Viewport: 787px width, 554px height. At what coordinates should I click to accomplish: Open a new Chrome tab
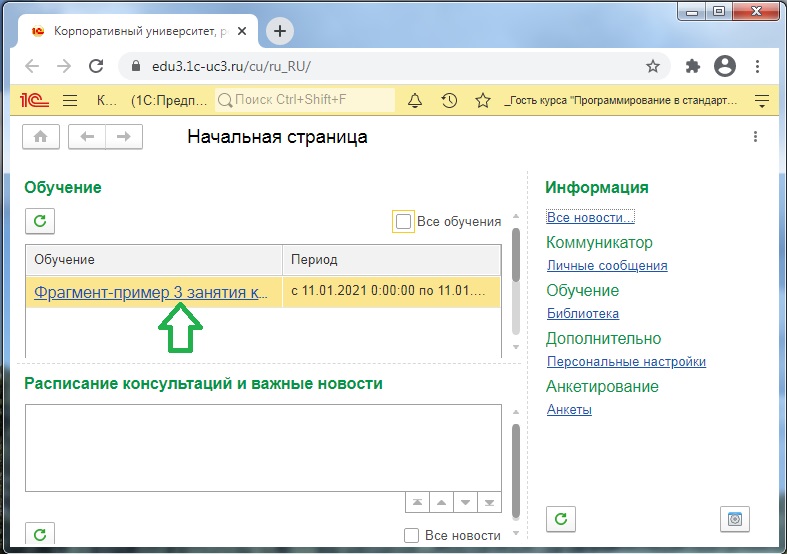point(280,31)
